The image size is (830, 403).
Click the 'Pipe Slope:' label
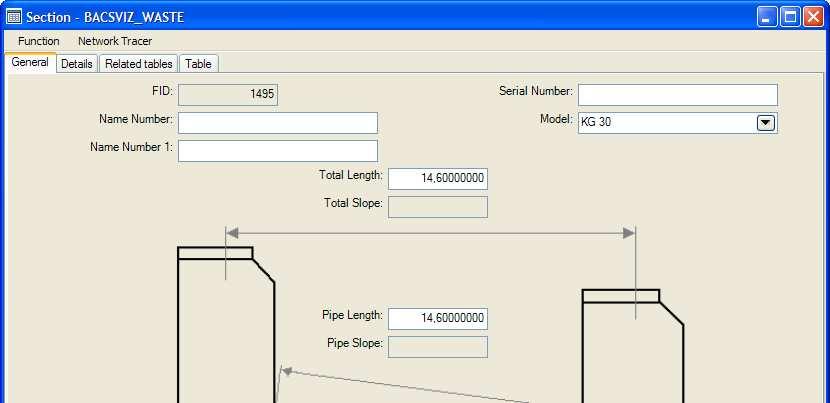tap(355, 343)
